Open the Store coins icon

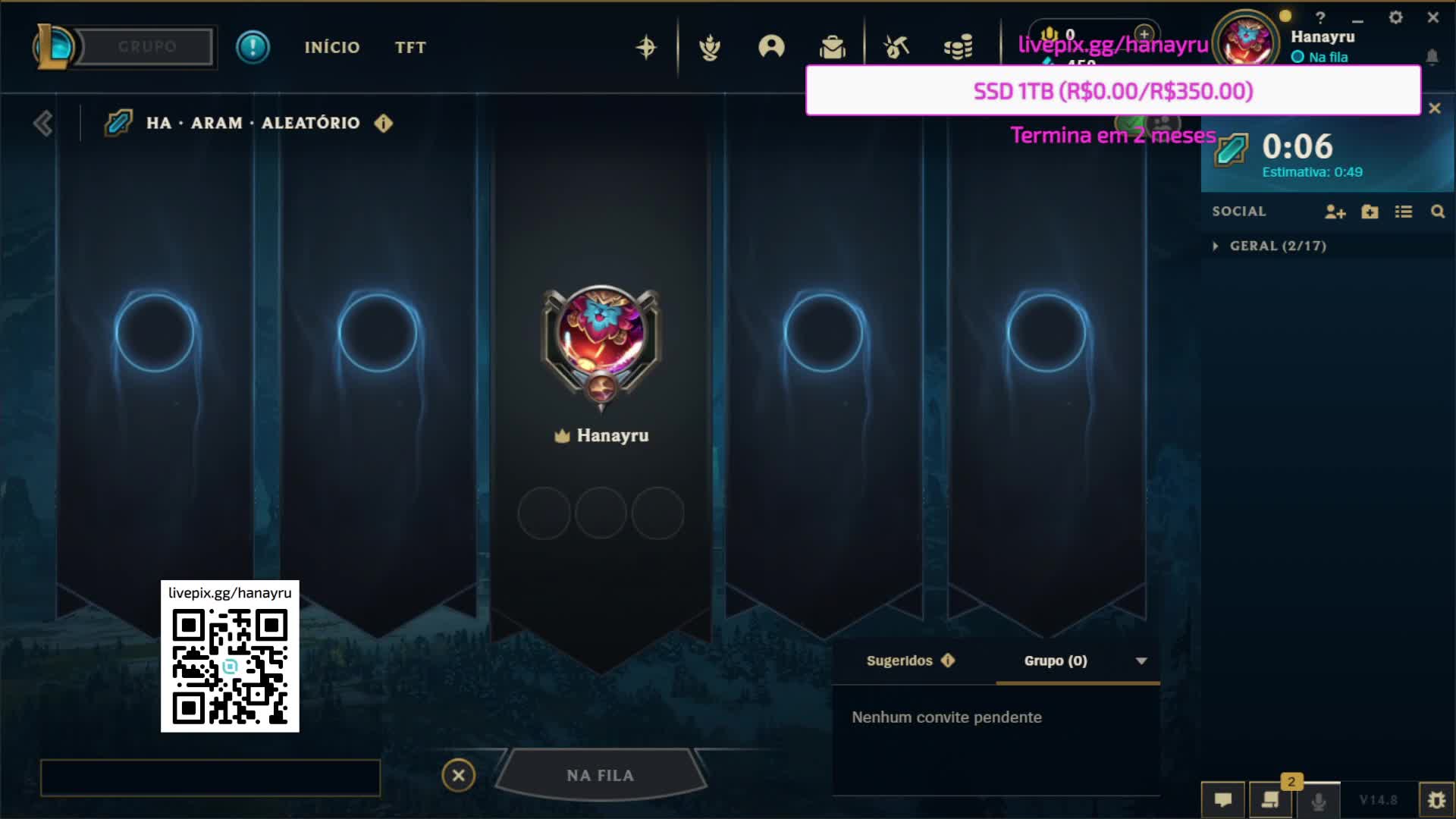pyautogui.click(x=958, y=47)
